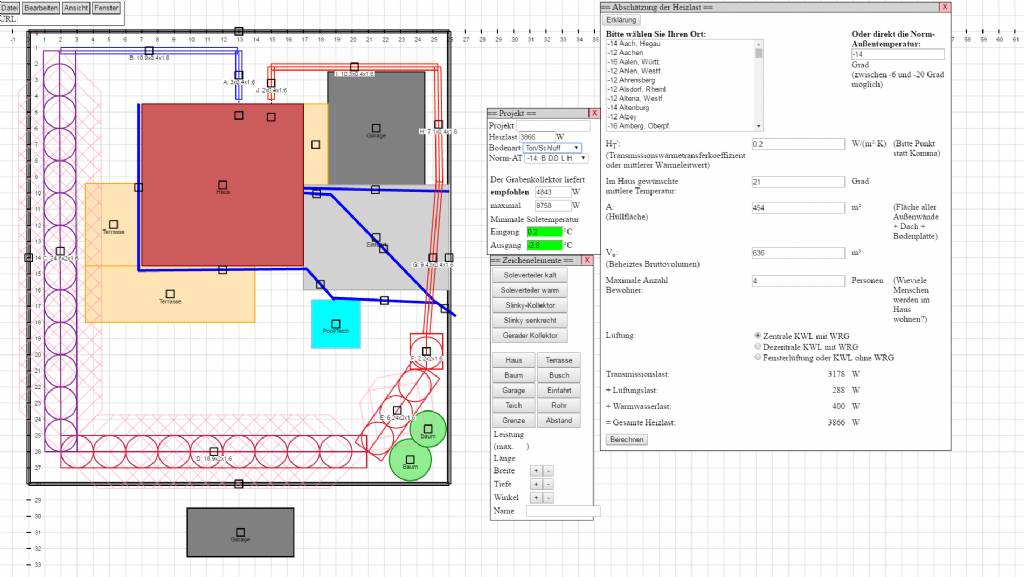
Task: Select the cyan Pool/Teich handle on the canvas
Action: click(x=335, y=324)
